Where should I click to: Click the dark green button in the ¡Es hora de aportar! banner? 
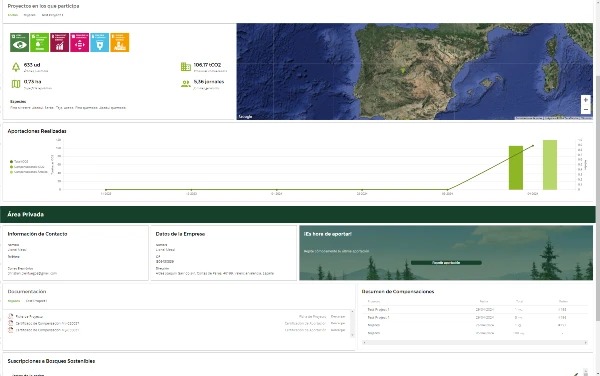pos(446,263)
